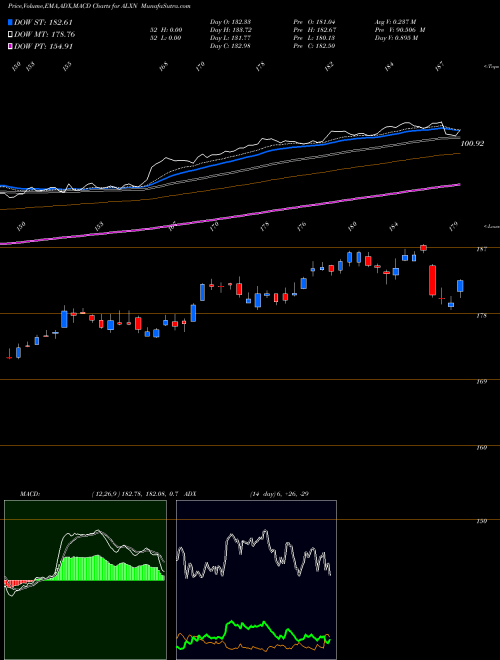Select the 'DOW PT: 154.91' value

(x=44, y=46)
